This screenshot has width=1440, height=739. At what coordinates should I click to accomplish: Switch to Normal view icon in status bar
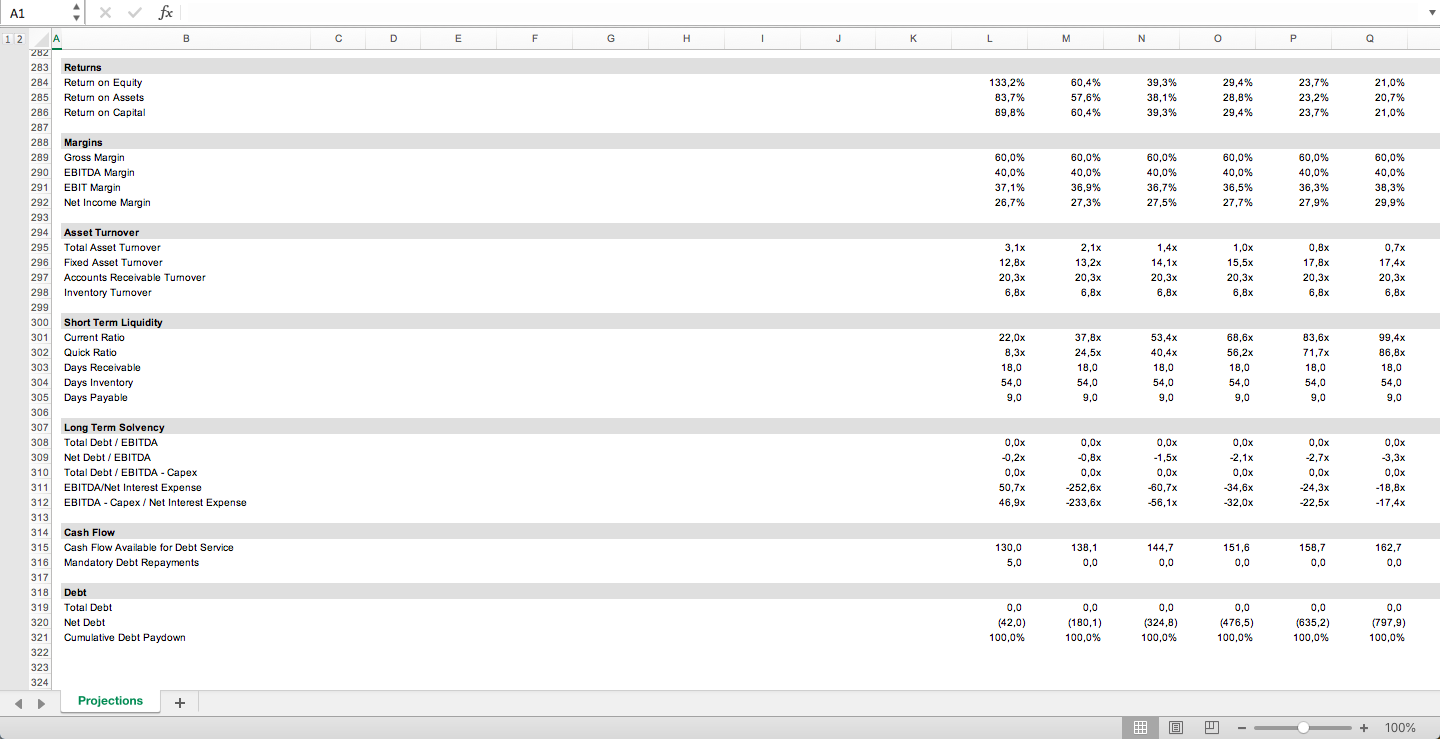click(1140, 727)
